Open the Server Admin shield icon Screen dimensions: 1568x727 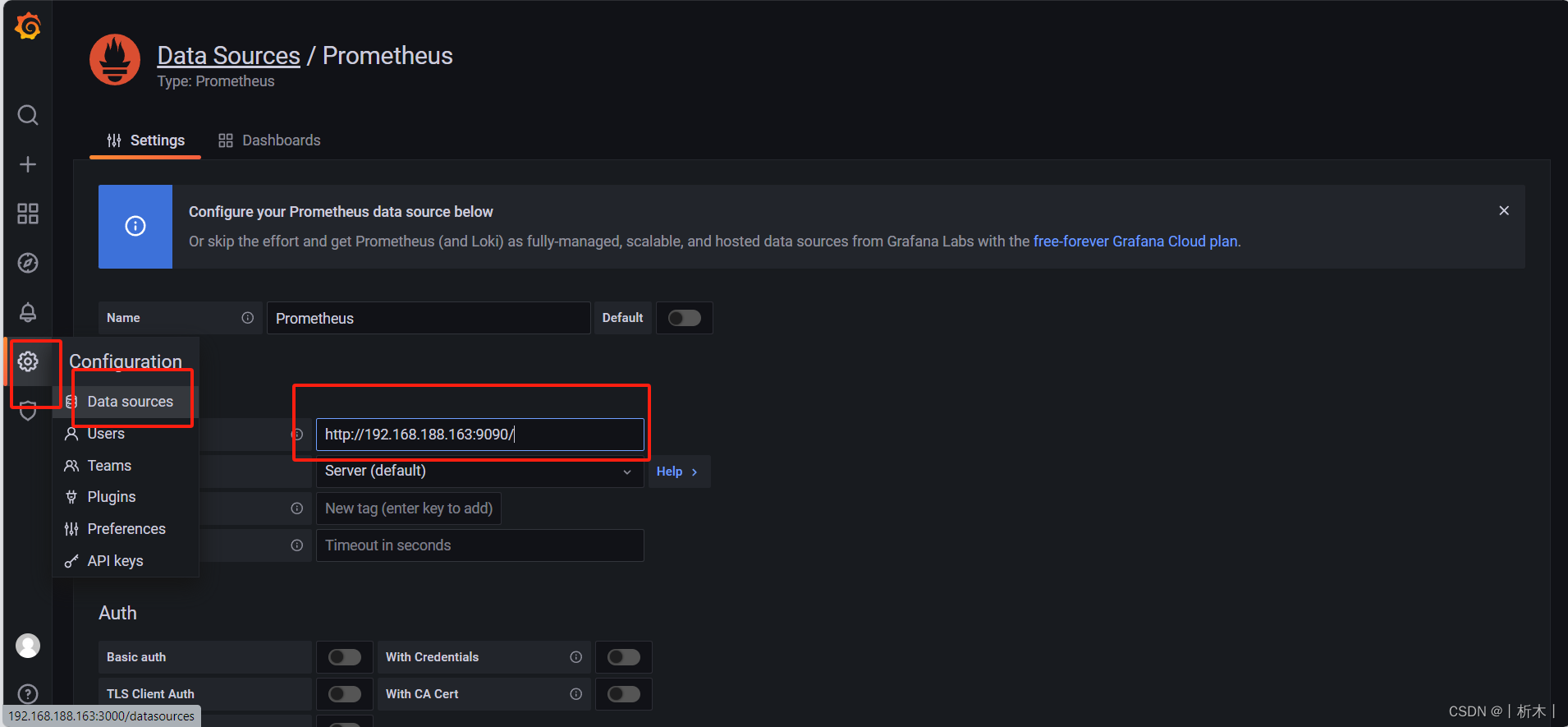click(x=28, y=411)
